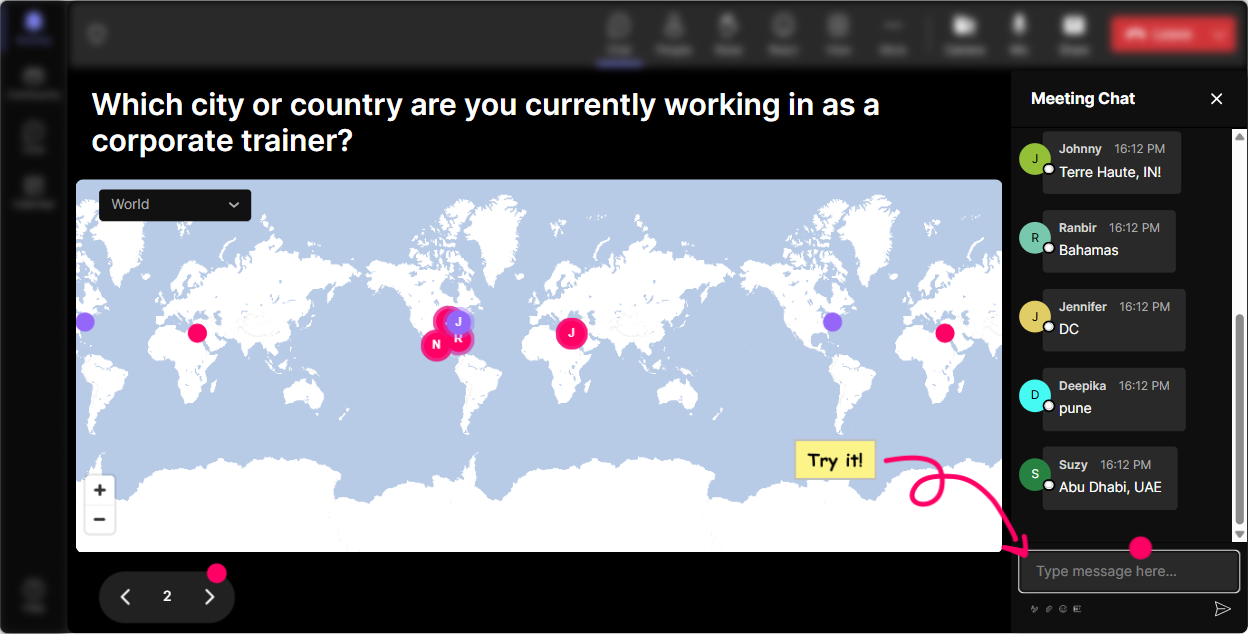Click Deepika's name in chat
The height and width of the screenshot is (634, 1248).
1082,385
